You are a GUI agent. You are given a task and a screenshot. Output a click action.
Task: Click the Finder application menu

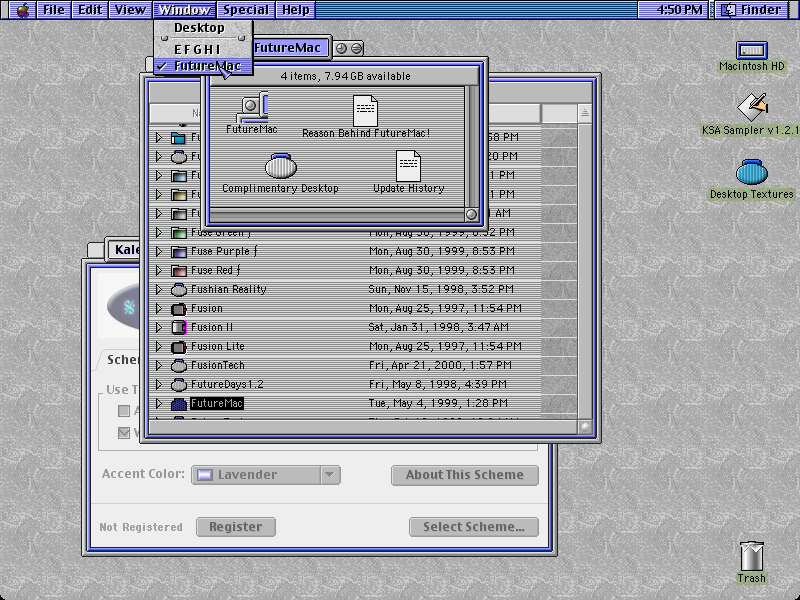(x=753, y=10)
